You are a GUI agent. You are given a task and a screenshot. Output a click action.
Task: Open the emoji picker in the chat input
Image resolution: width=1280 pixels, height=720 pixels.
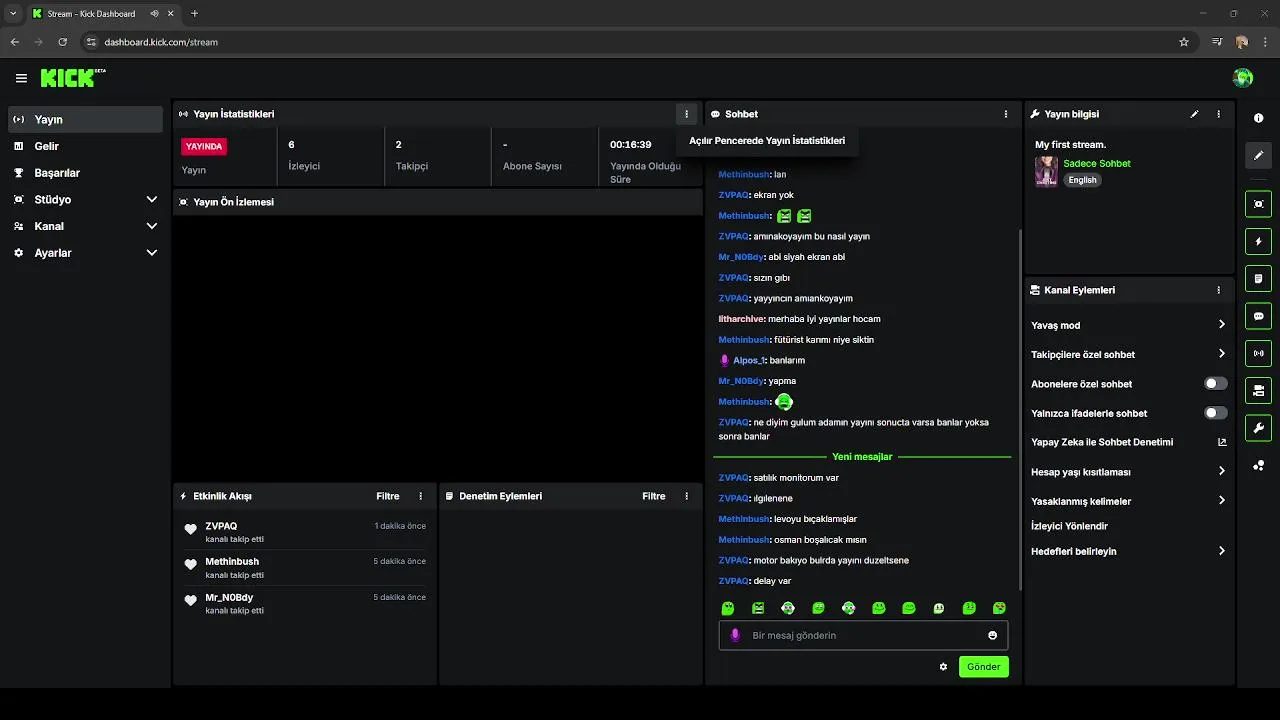pyautogui.click(x=992, y=635)
